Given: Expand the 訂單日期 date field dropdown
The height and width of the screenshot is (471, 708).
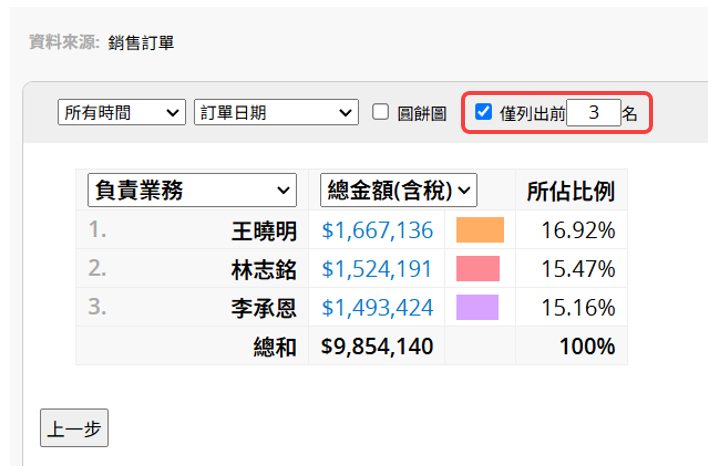Looking at the screenshot, I should [275, 113].
